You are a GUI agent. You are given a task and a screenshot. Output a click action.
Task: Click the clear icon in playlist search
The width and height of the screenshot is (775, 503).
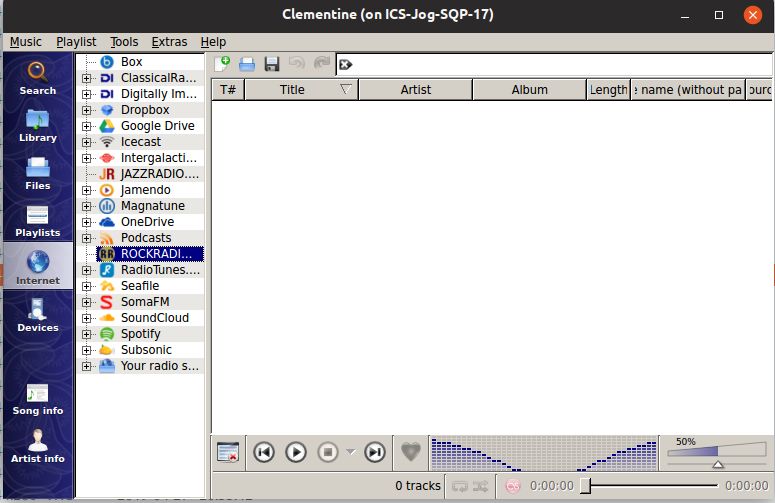click(x=345, y=64)
